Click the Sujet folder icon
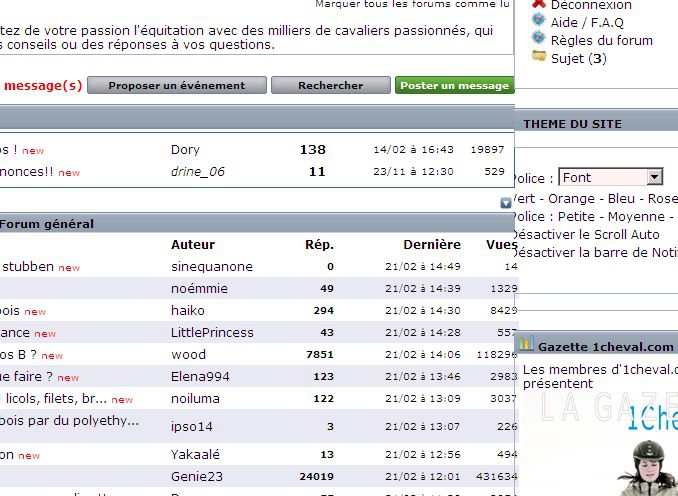Screen dimensions: 678x496 tap(539, 57)
